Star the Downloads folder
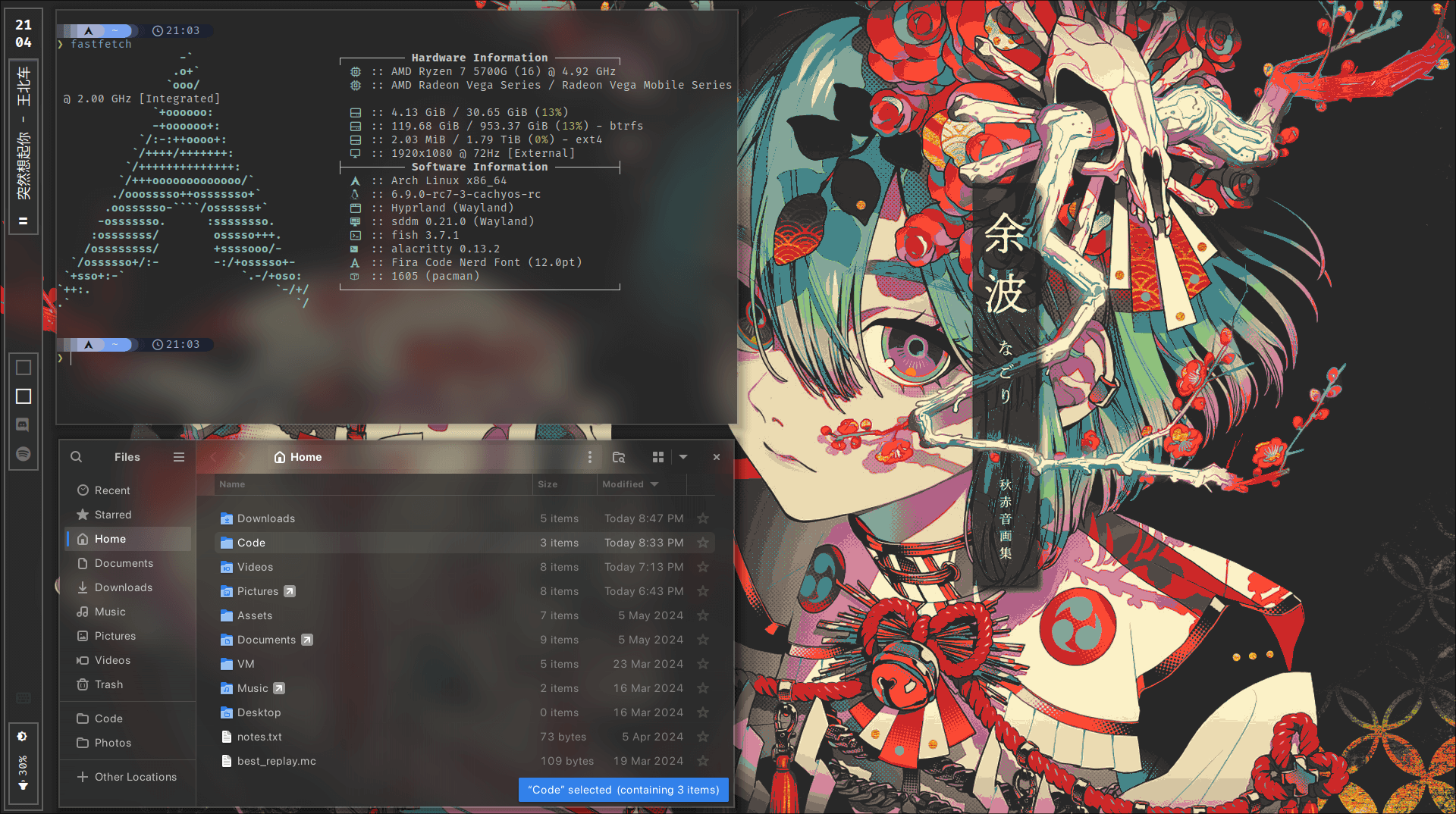Screen dimensions: 1456x814 (x=703, y=518)
